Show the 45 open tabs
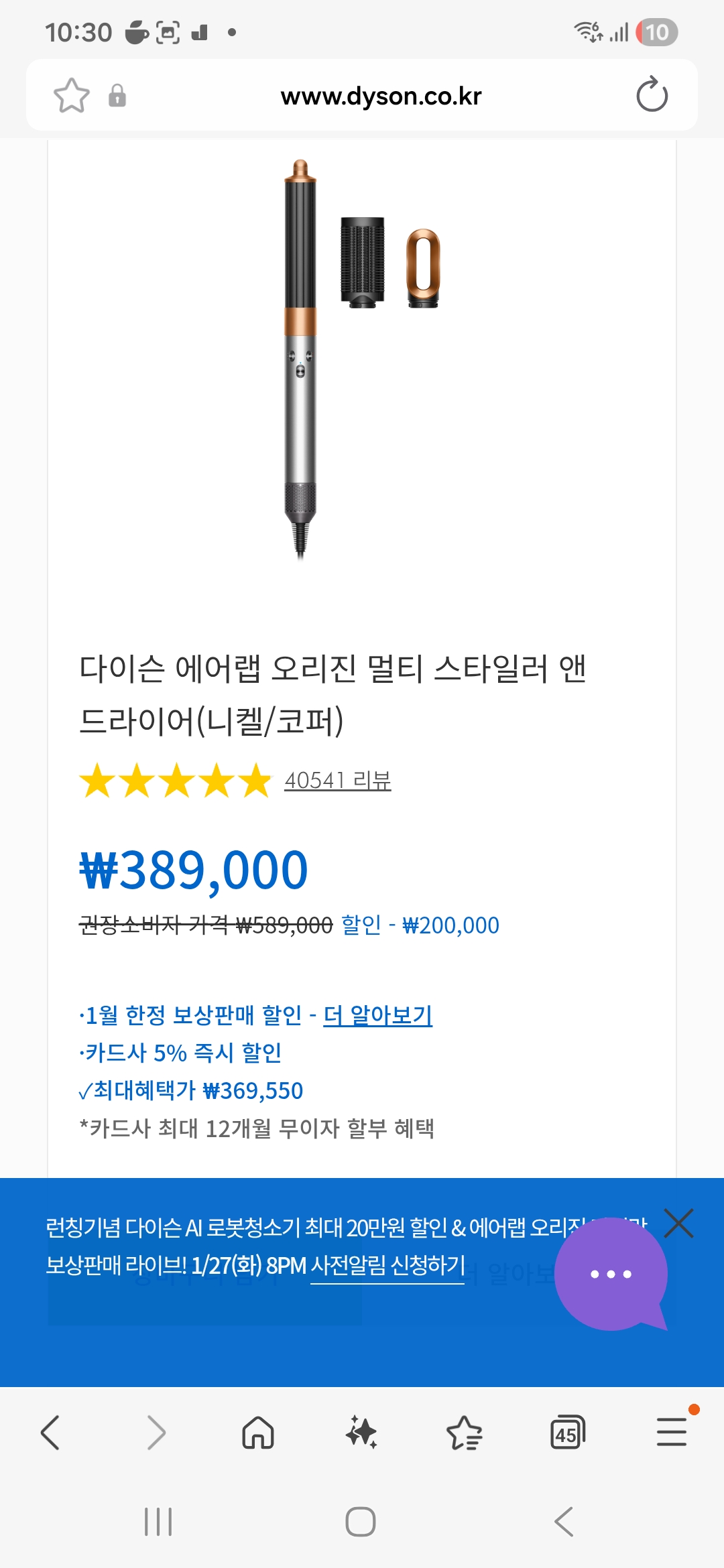Screen dimensions: 724x1568 pos(567,1433)
